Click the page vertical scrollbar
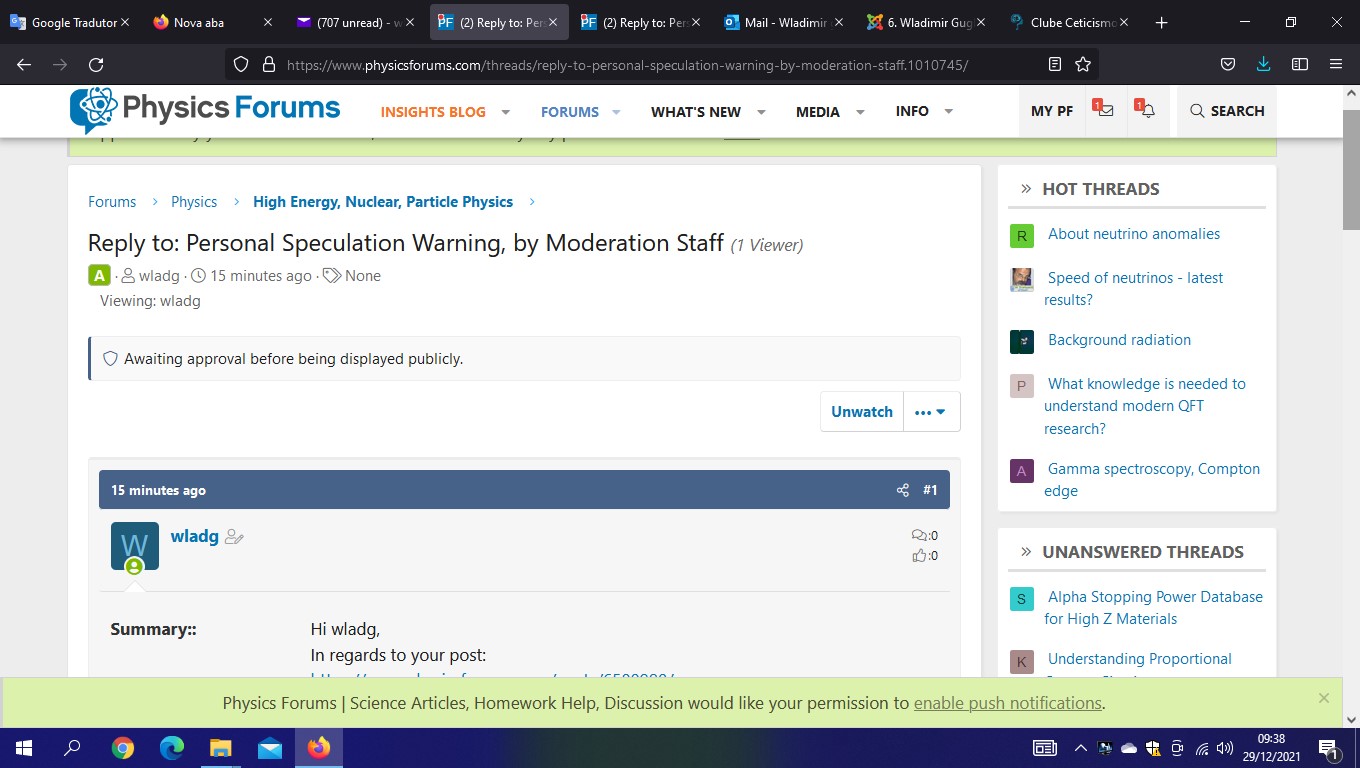Viewport: 1360px width, 768px height. click(x=1351, y=400)
